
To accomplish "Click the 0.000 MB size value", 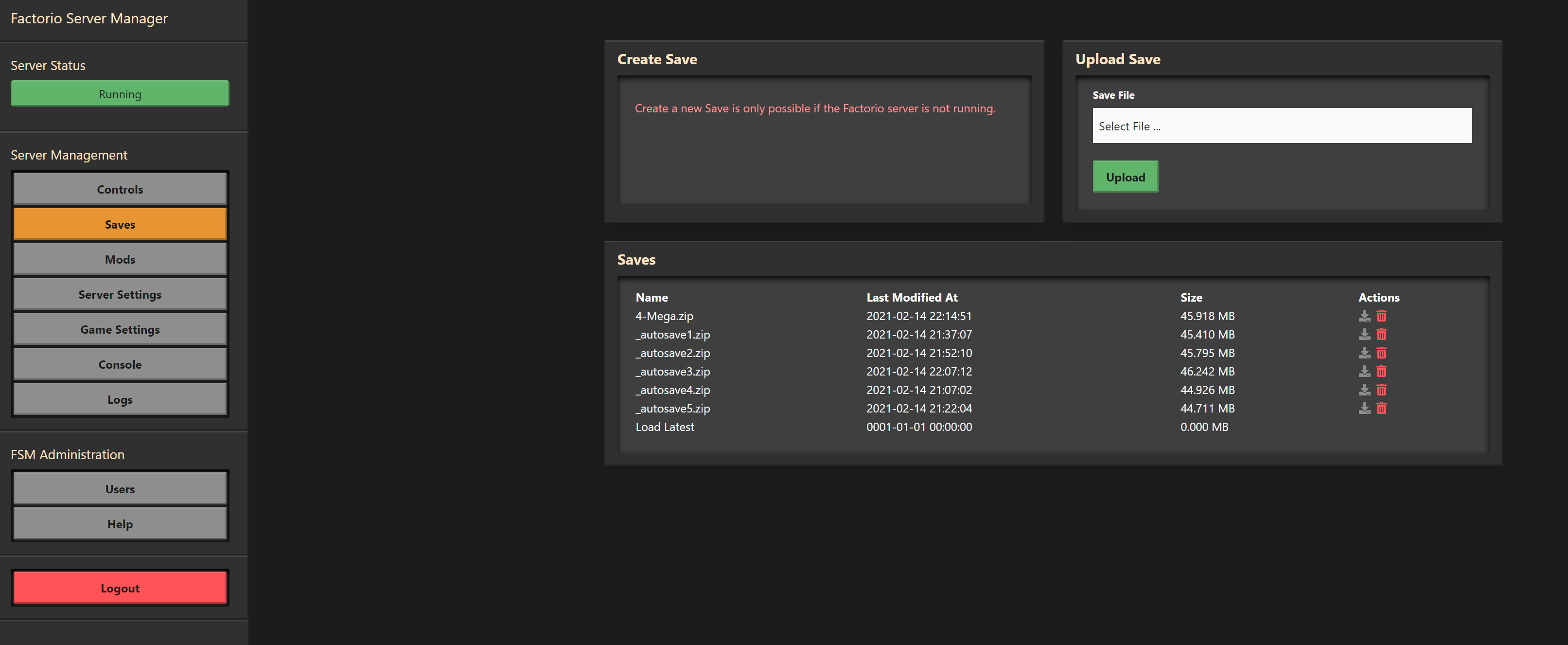I will [1204, 427].
